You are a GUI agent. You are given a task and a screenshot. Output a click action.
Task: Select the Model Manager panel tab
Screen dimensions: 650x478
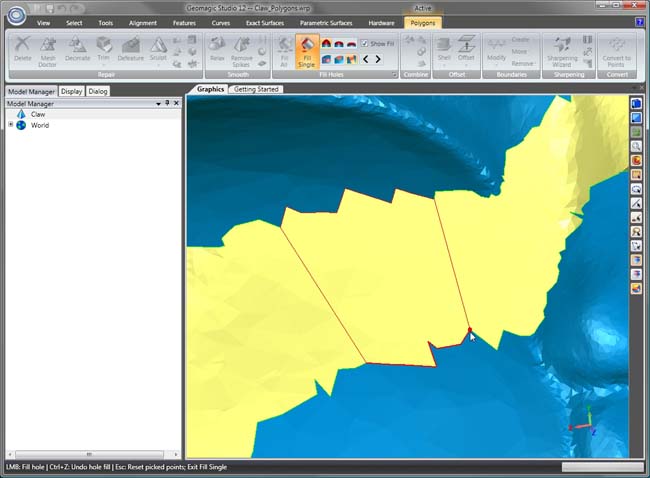(x=32, y=92)
